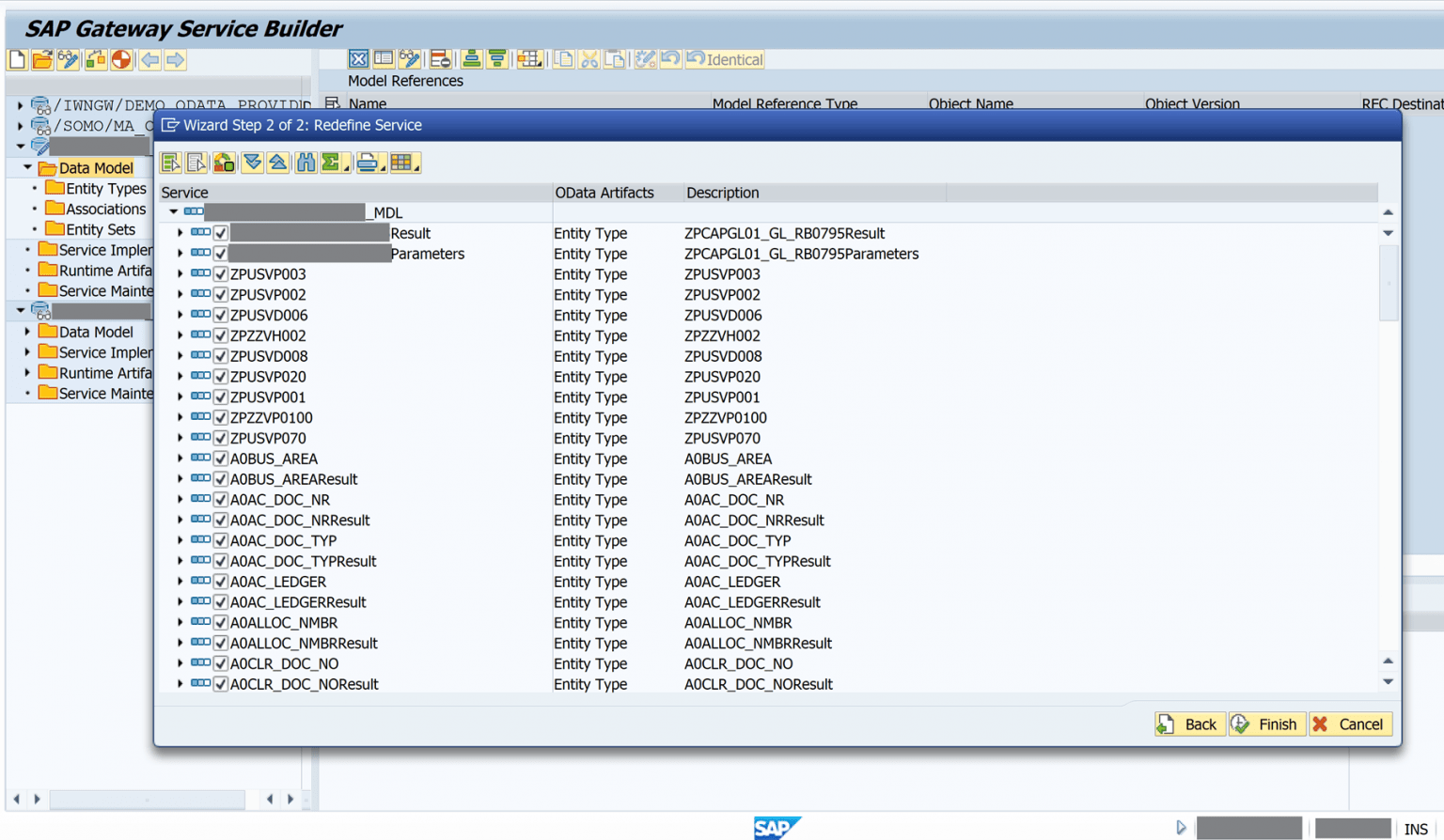Expand the ZPUSVD008 tree node
1444x840 pixels.
click(180, 355)
